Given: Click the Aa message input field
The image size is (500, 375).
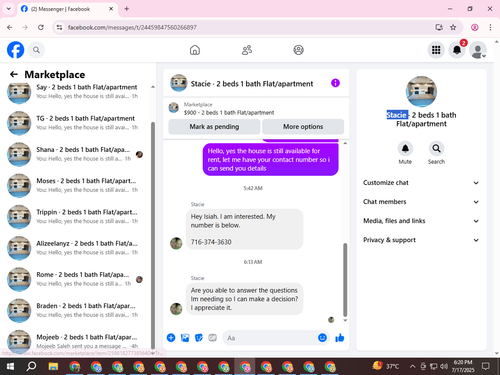Looking at the screenshot, I should (x=270, y=338).
